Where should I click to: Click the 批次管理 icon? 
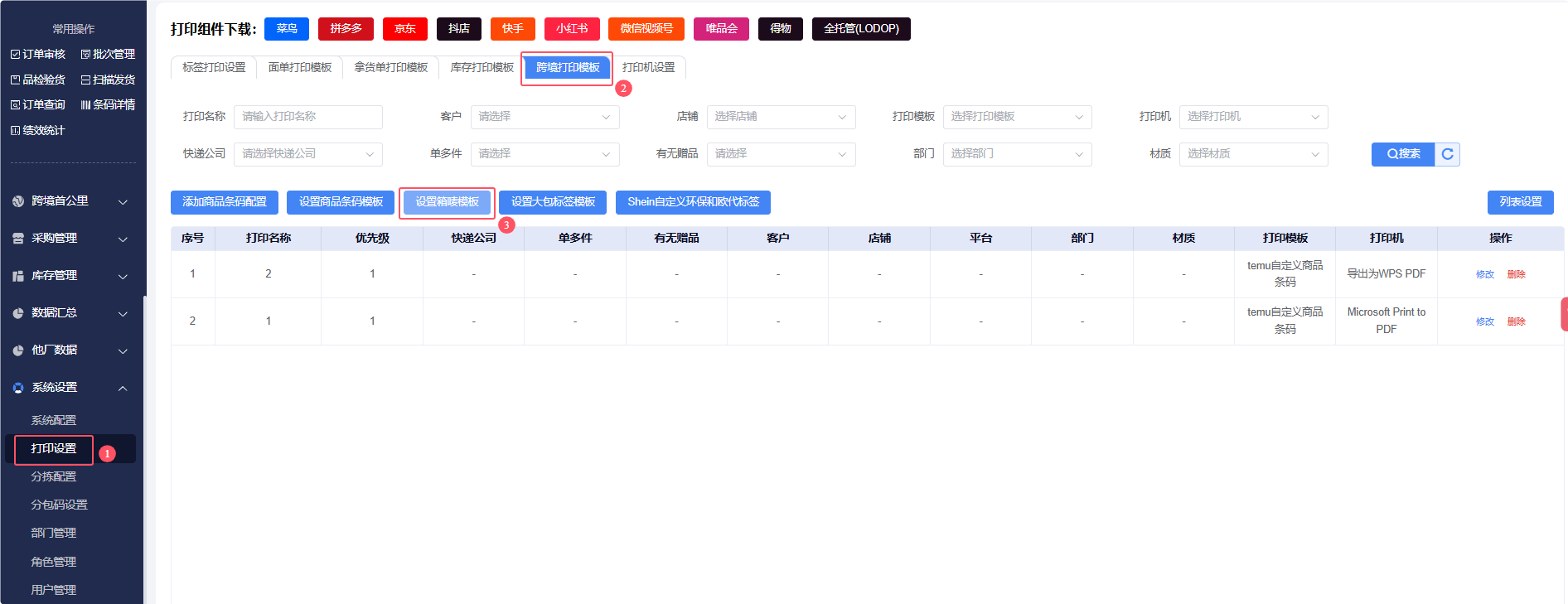coord(85,55)
